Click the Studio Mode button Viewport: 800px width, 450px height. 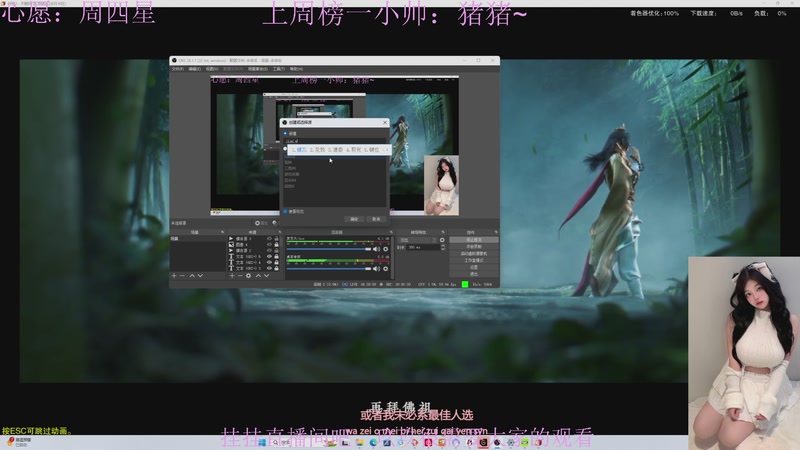(x=474, y=260)
